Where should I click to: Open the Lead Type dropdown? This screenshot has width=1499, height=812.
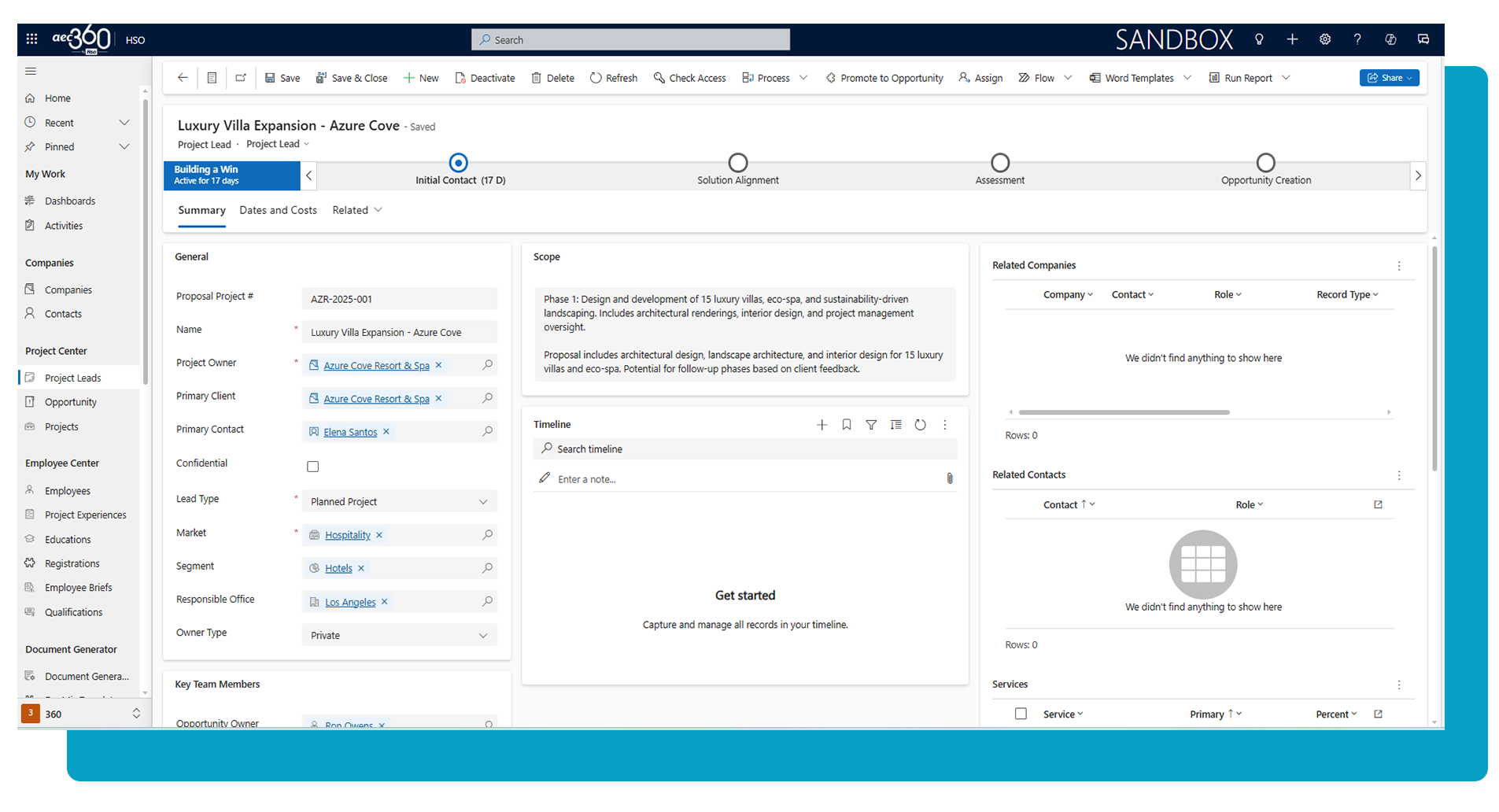(400, 502)
